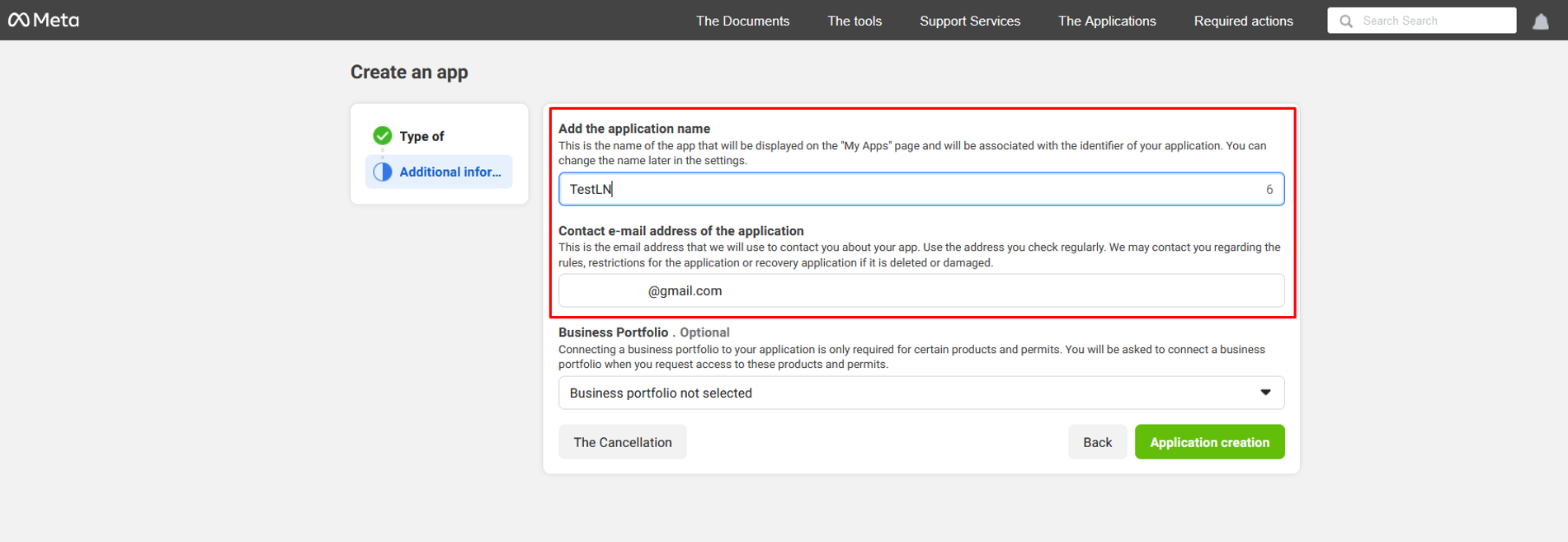Click the business portfolio dropdown arrow
The image size is (1568, 542).
point(1264,393)
